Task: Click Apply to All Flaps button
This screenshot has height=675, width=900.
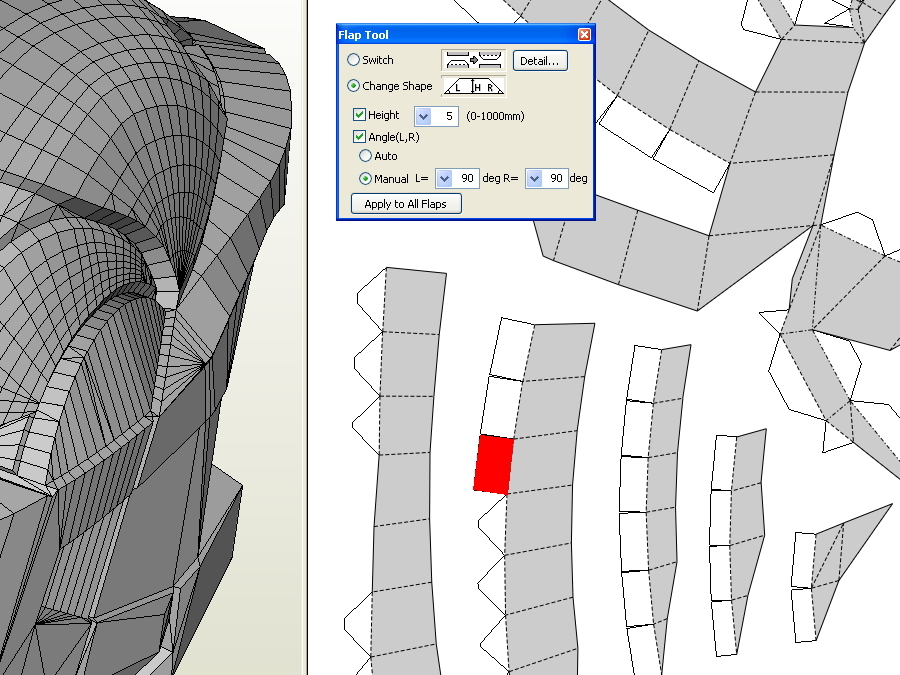Action: pos(406,204)
